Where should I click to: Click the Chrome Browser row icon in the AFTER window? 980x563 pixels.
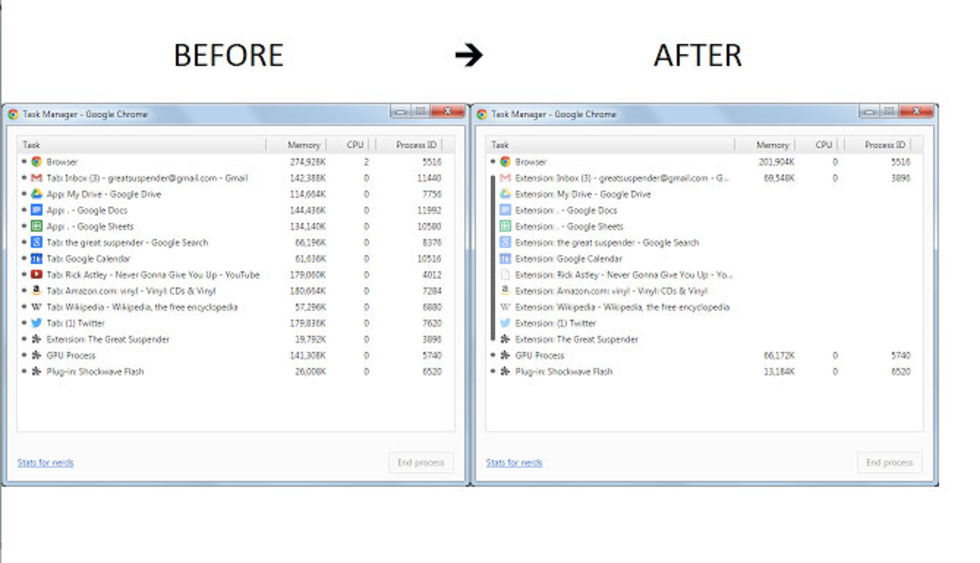[x=505, y=162]
